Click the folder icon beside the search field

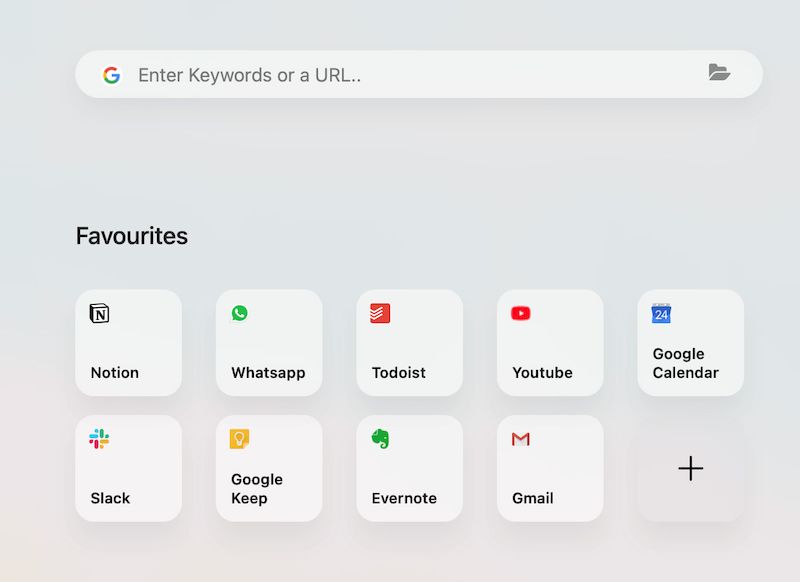tap(721, 72)
